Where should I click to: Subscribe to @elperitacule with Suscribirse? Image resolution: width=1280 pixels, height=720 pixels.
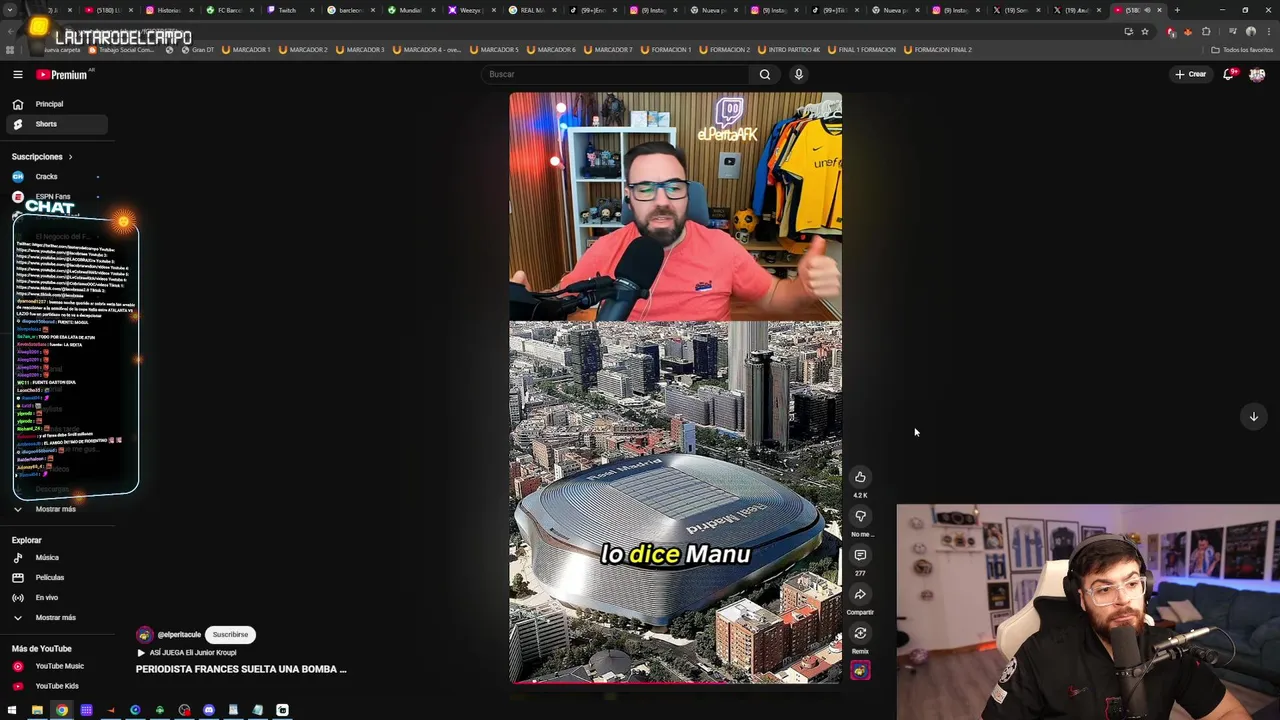(230, 634)
